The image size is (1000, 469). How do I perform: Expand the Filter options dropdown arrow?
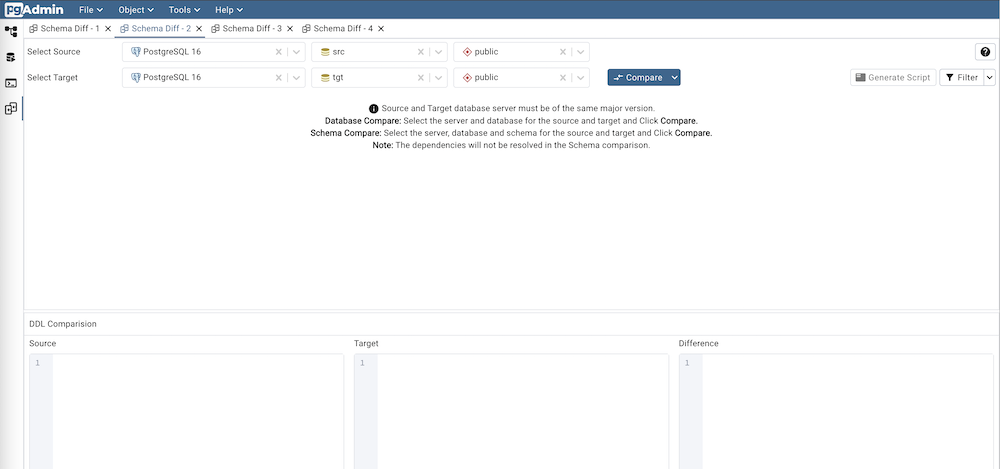[x=989, y=78]
